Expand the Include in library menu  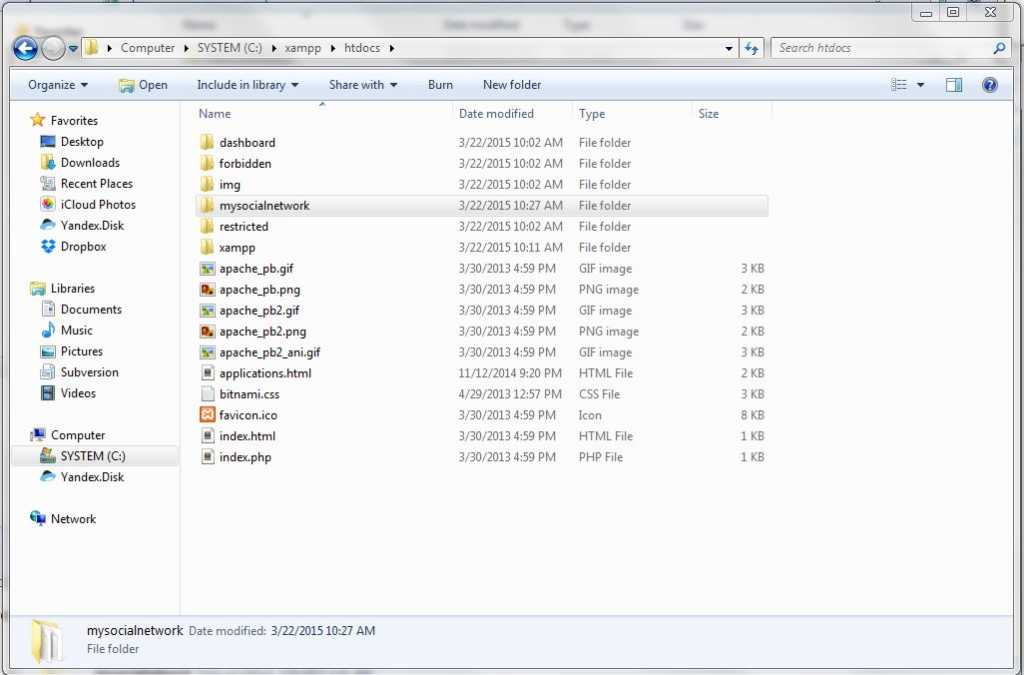point(243,85)
